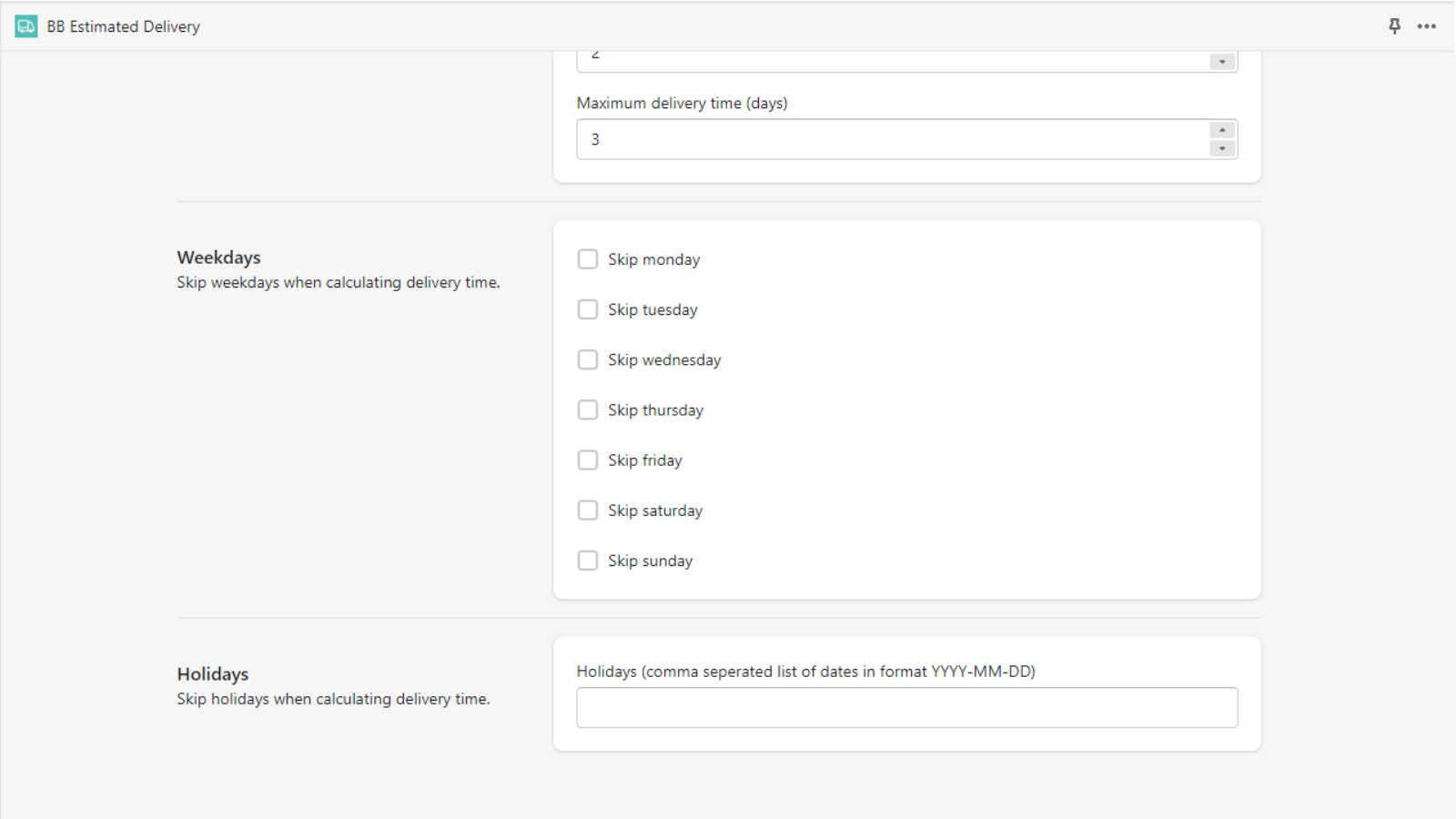Open the dropdown on the minimum delivery time field
1456x819 pixels.
pos(1221,60)
